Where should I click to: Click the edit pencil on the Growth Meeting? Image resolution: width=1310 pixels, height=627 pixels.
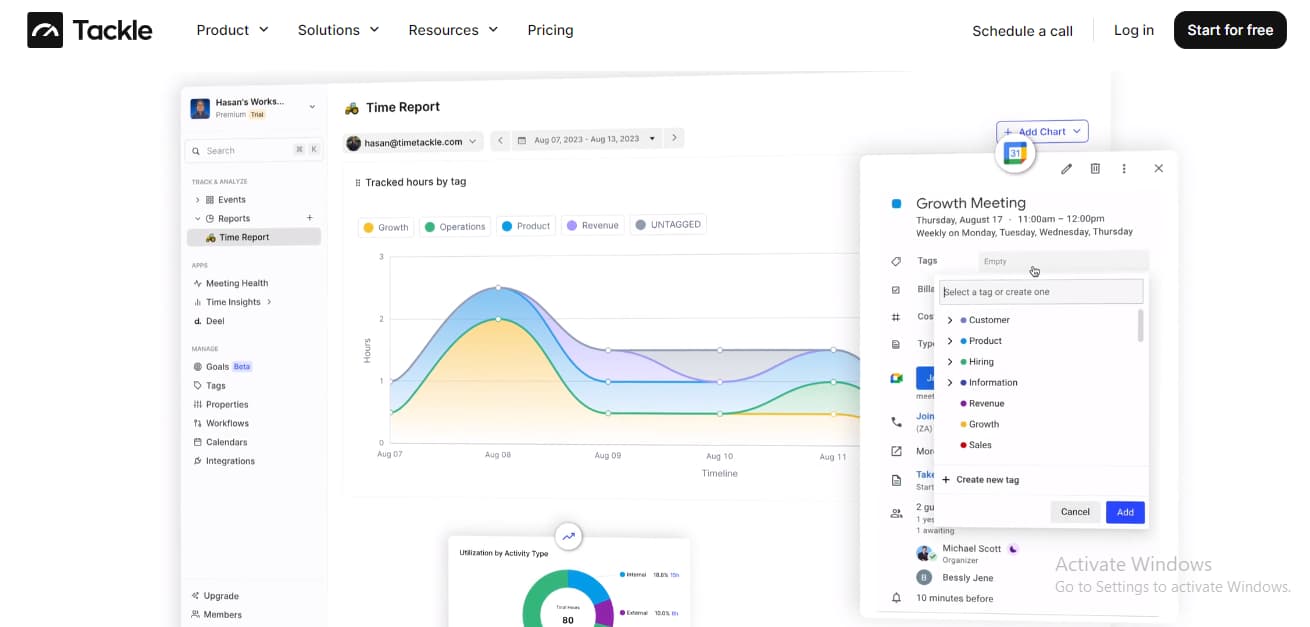[1066, 168]
